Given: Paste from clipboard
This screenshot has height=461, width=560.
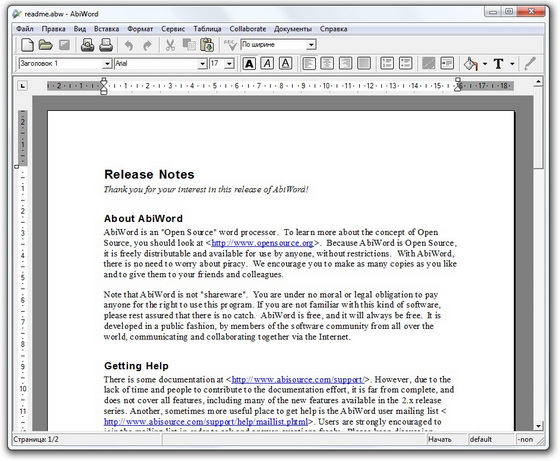Looking at the screenshot, I should click(207, 45).
